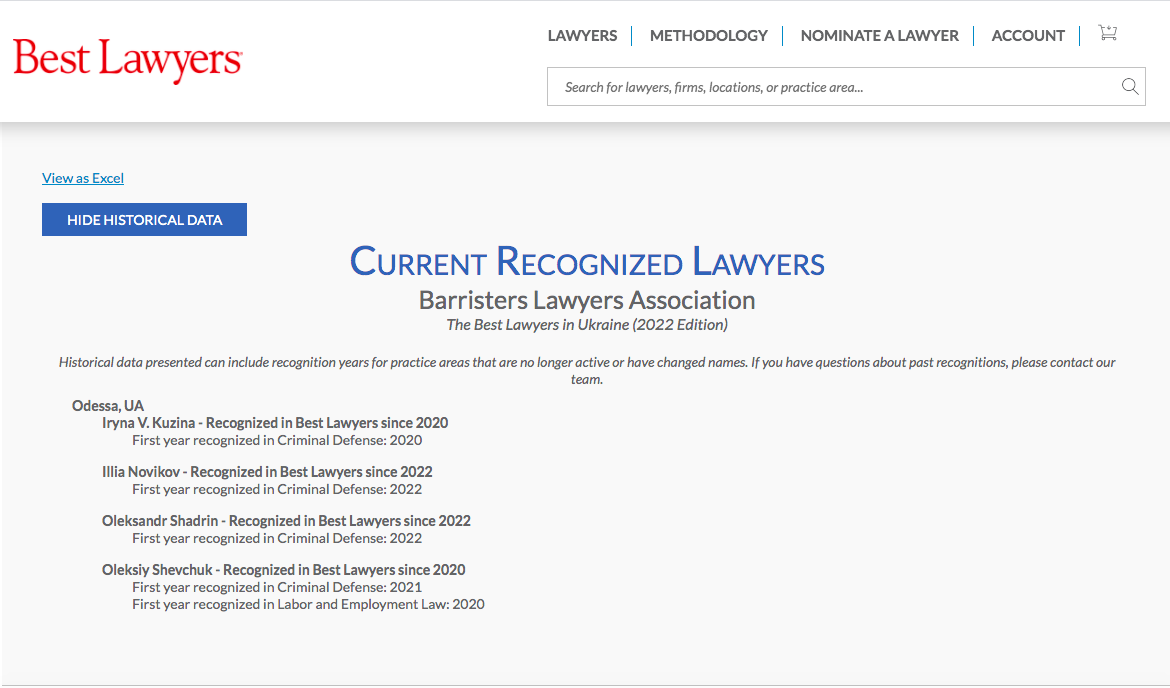Click Criminal Defense: 2022 line under Novikov
This screenshot has height=688, width=1170.
point(277,490)
